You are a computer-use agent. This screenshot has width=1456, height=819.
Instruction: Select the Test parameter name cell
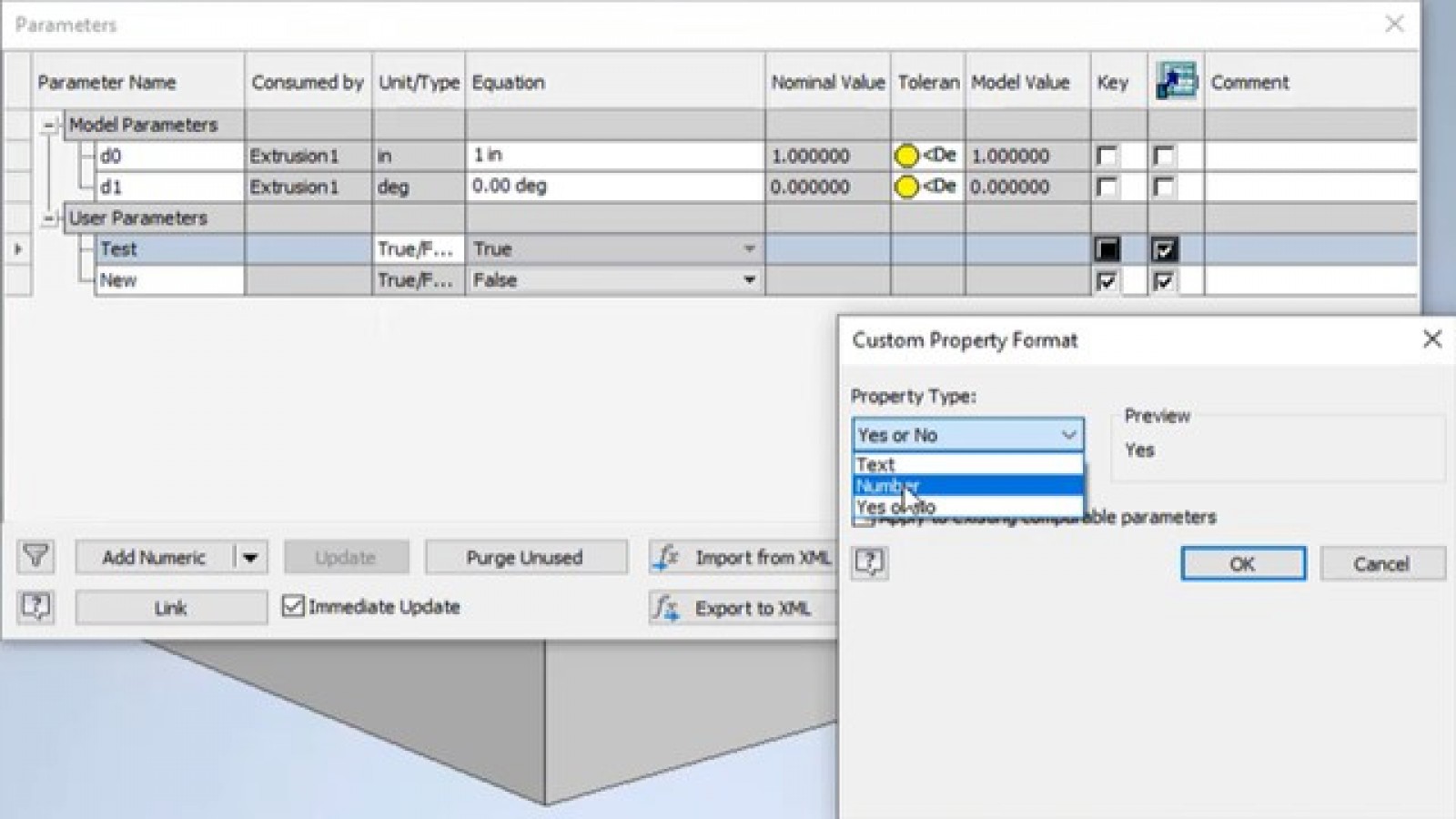(x=169, y=248)
